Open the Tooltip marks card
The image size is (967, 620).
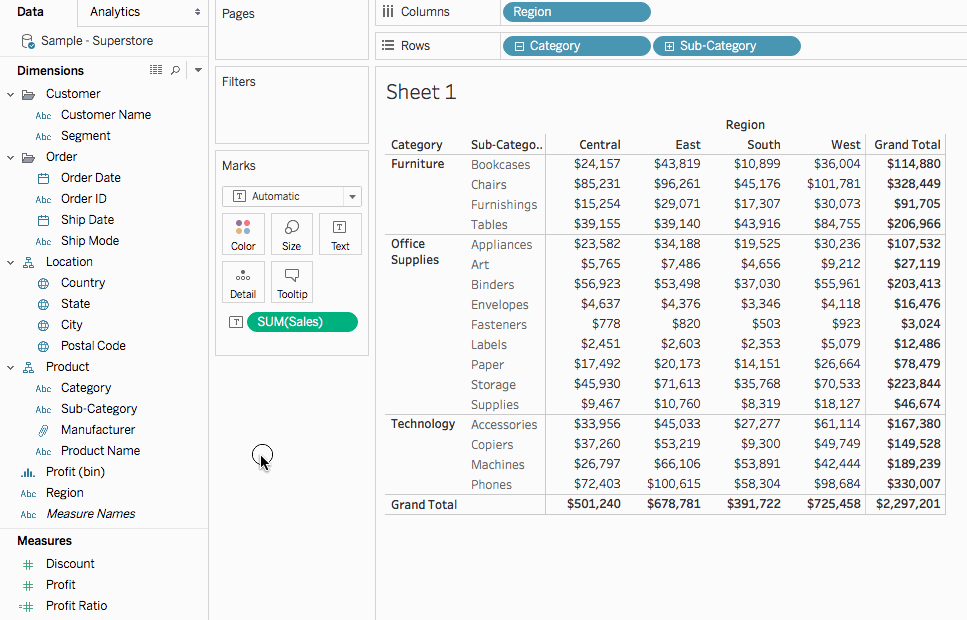[291, 282]
